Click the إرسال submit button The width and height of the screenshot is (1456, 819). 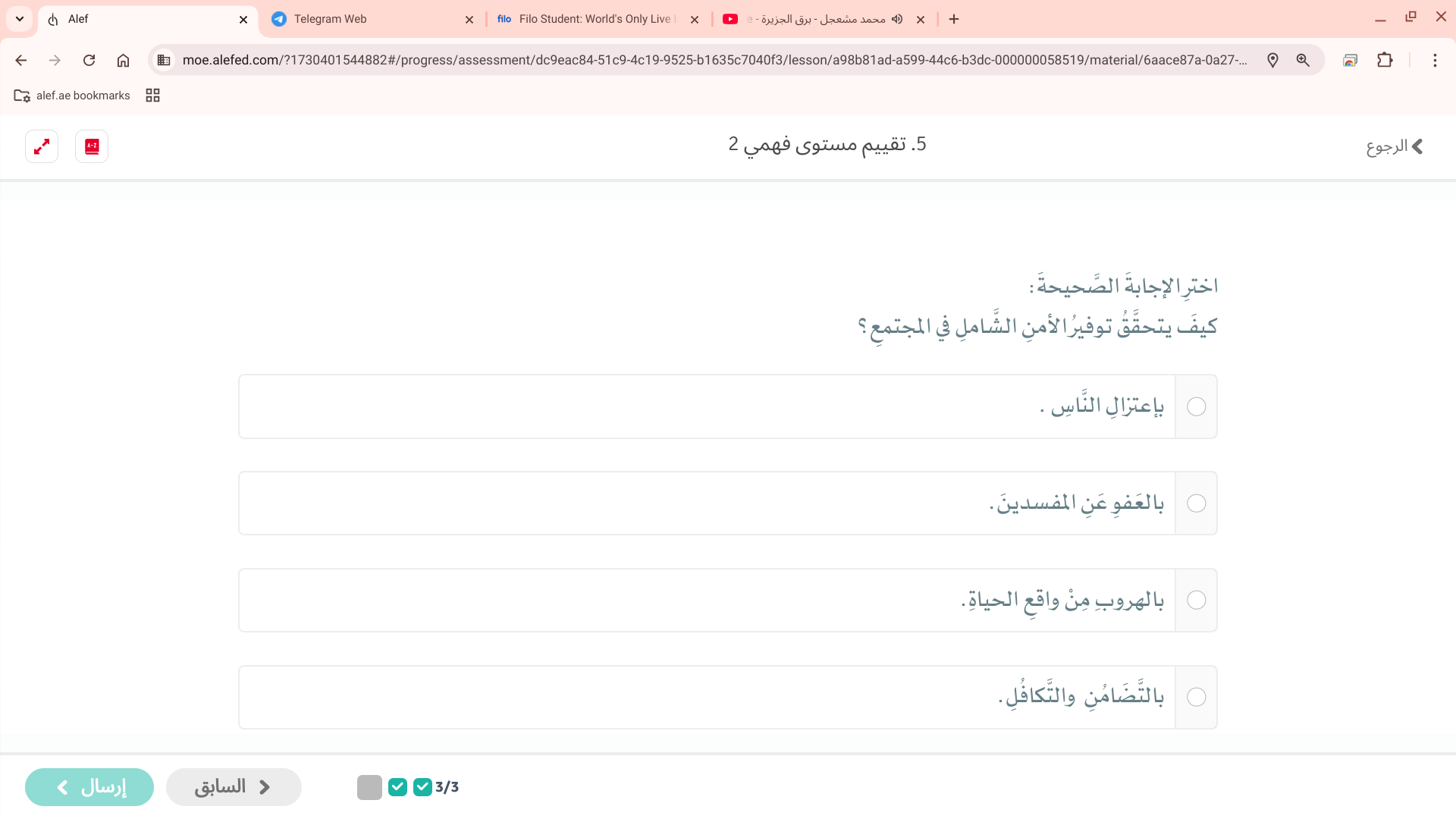tap(89, 787)
